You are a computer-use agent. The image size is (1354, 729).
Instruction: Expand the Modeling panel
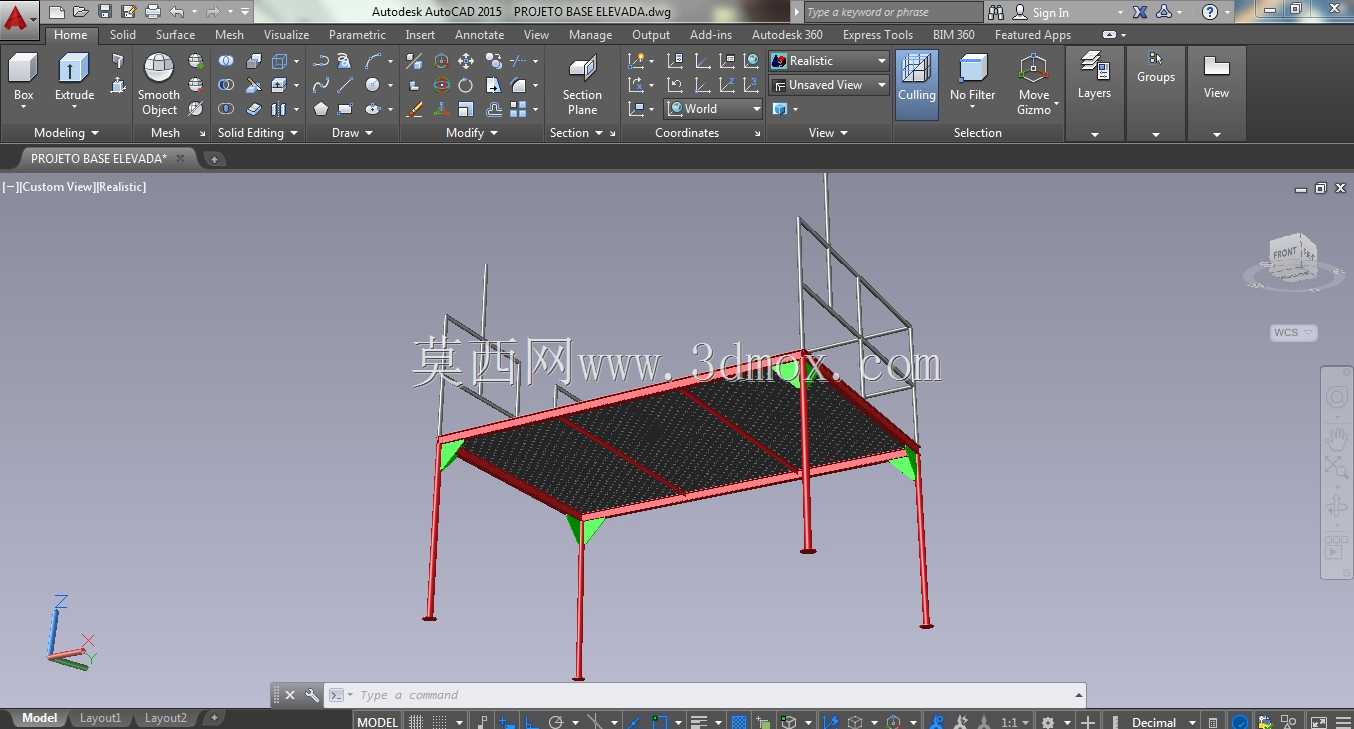(66, 133)
